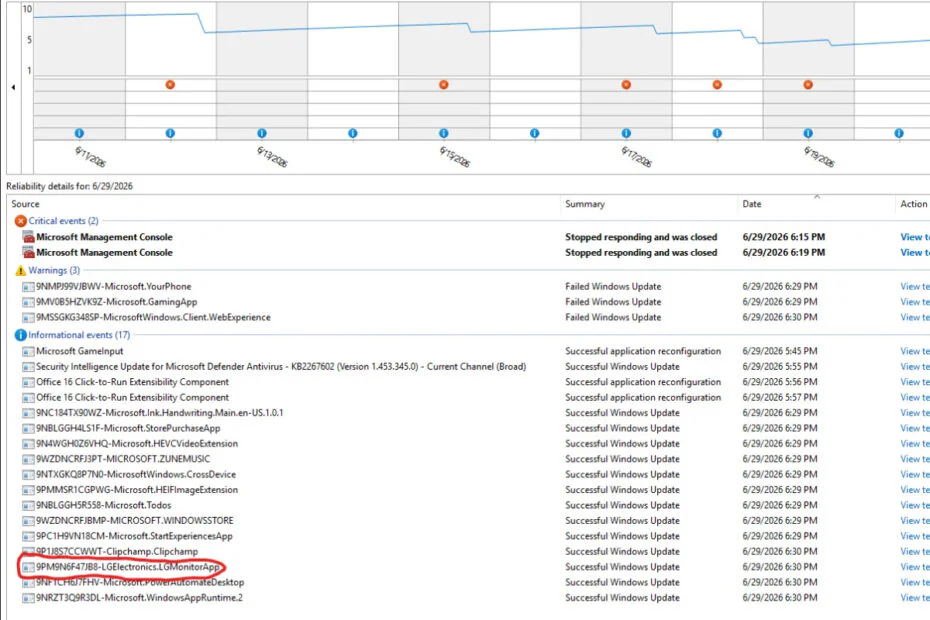Image resolution: width=930 pixels, height=620 pixels.
Task: Sort the list by Summary column
Action: 585,204
